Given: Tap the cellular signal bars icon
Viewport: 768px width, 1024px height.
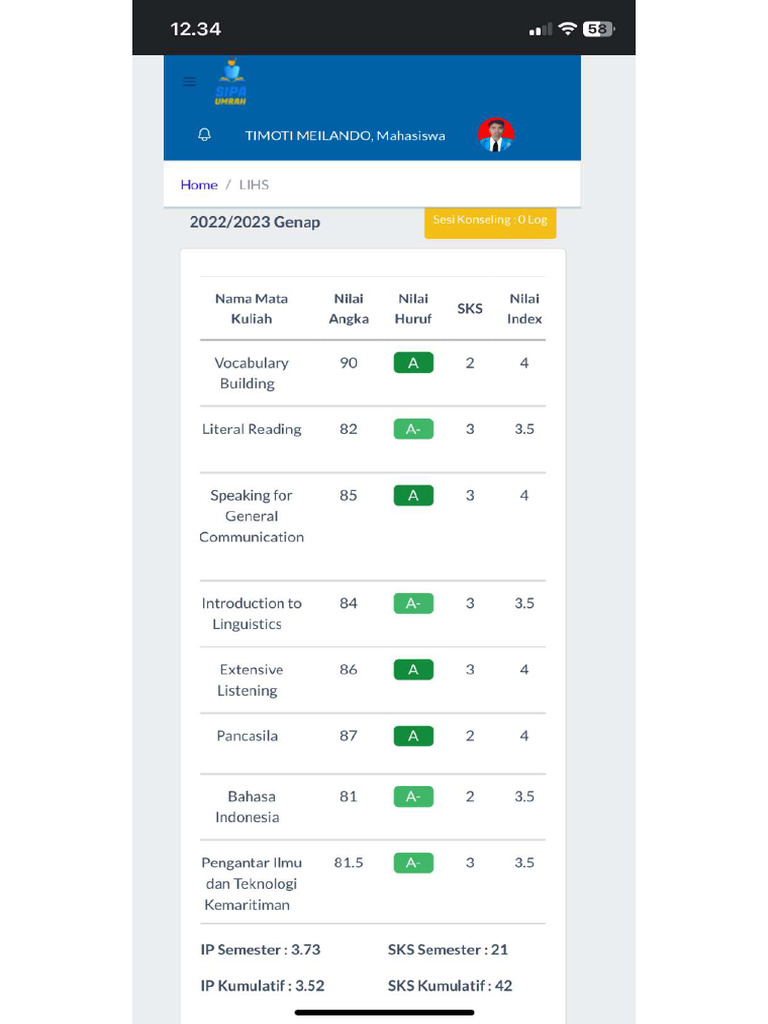Looking at the screenshot, I should (540, 30).
